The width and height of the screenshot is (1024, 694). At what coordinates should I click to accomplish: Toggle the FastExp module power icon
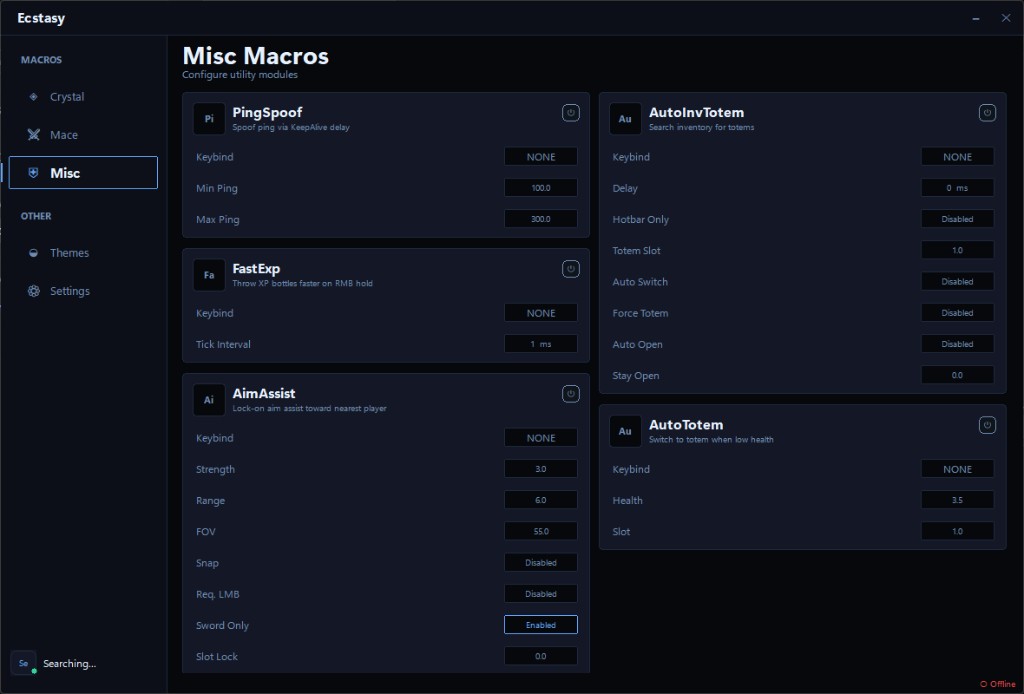pyautogui.click(x=570, y=269)
